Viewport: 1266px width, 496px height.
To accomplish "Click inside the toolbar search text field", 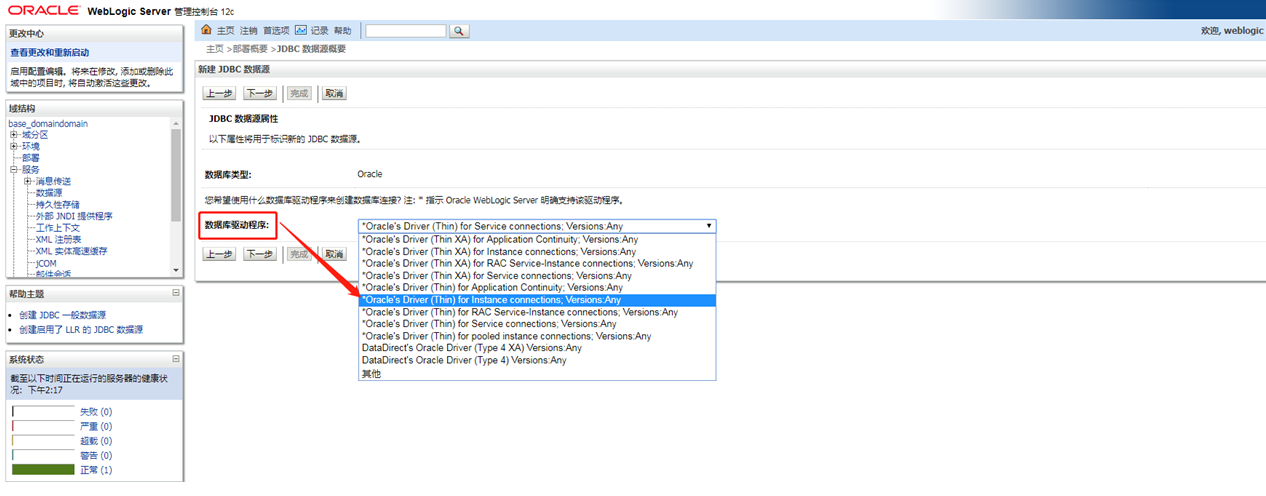I will click(x=405, y=31).
